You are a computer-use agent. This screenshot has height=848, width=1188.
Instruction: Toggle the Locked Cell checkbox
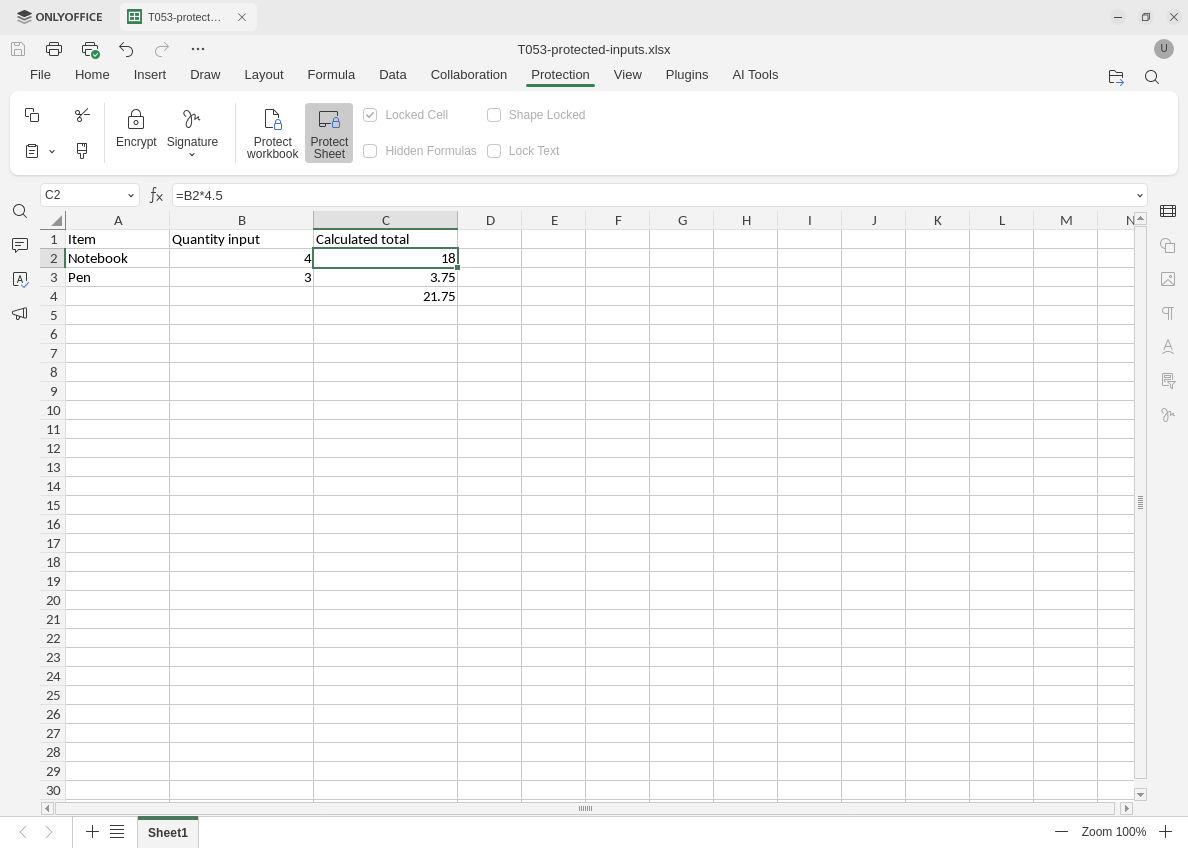pyautogui.click(x=370, y=114)
